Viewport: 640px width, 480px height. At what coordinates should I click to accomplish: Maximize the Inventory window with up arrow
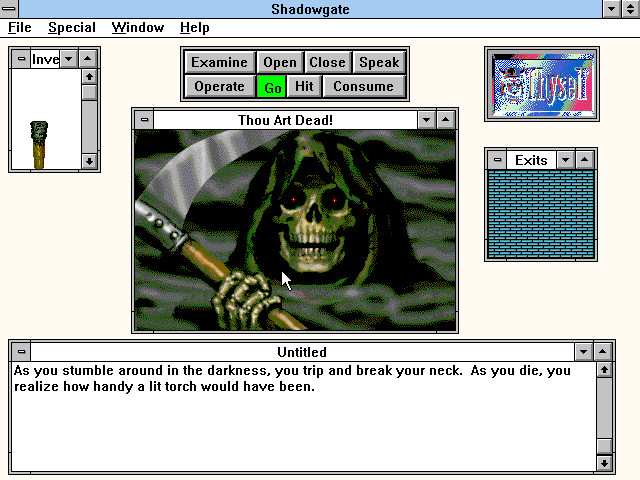pos(87,59)
